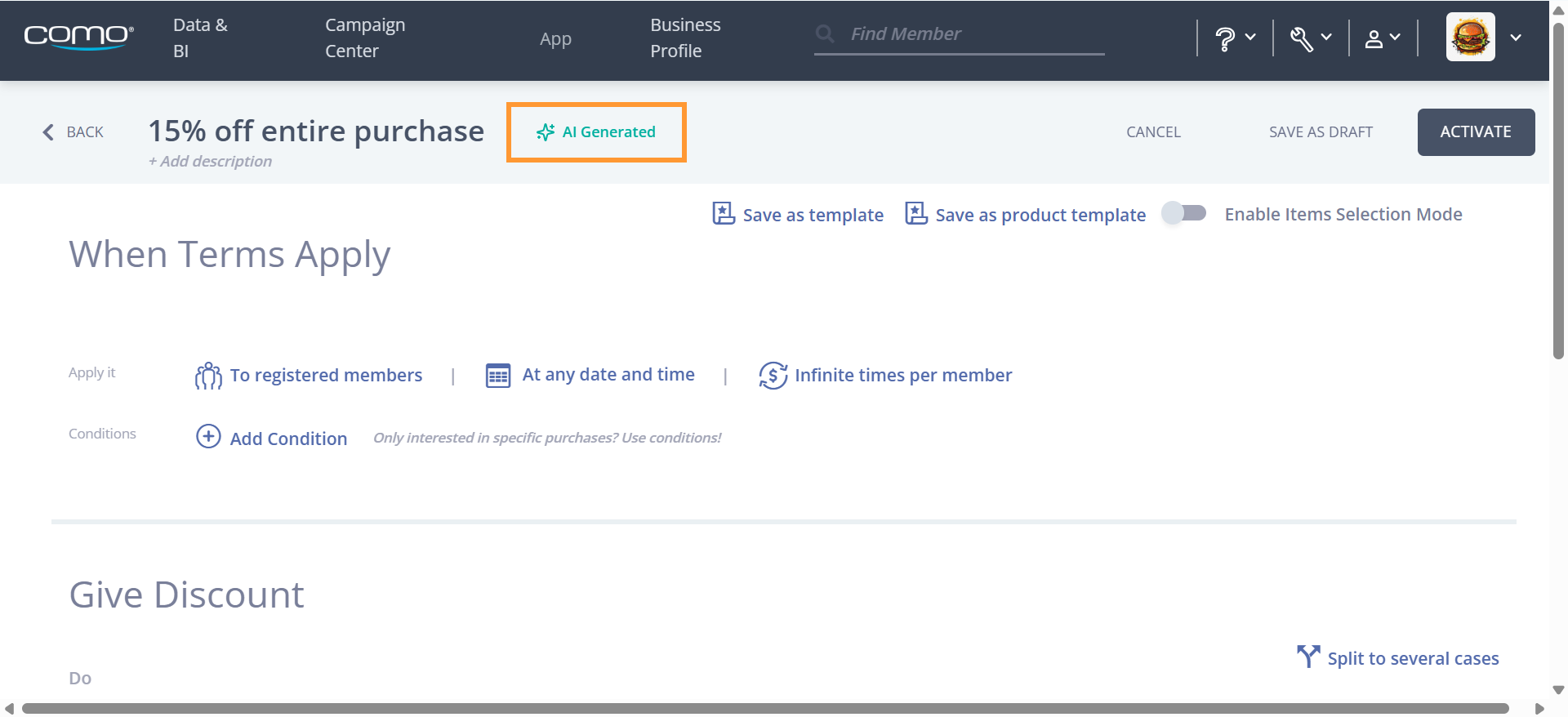Click the Como logo
The height and width of the screenshot is (717, 1568).
pyautogui.click(x=78, y=37)
